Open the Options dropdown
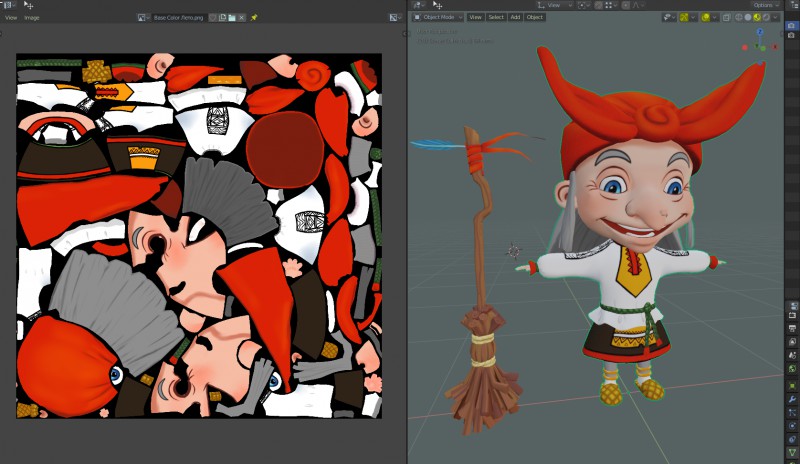The image size is (800, 464). point(766,5)
